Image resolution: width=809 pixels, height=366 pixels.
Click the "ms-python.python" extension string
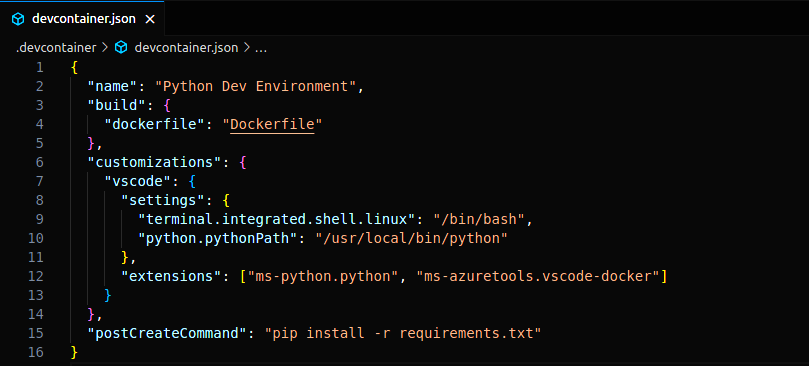click(x=323, y=276)
